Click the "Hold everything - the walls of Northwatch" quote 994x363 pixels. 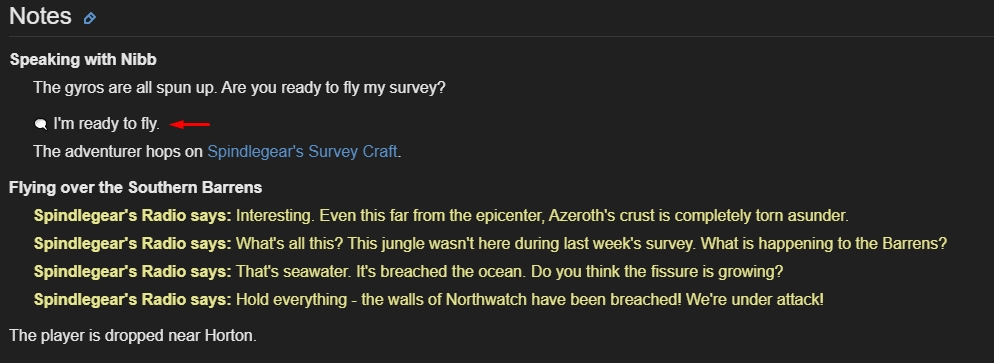pyautogui.click(x=530, y=299)
